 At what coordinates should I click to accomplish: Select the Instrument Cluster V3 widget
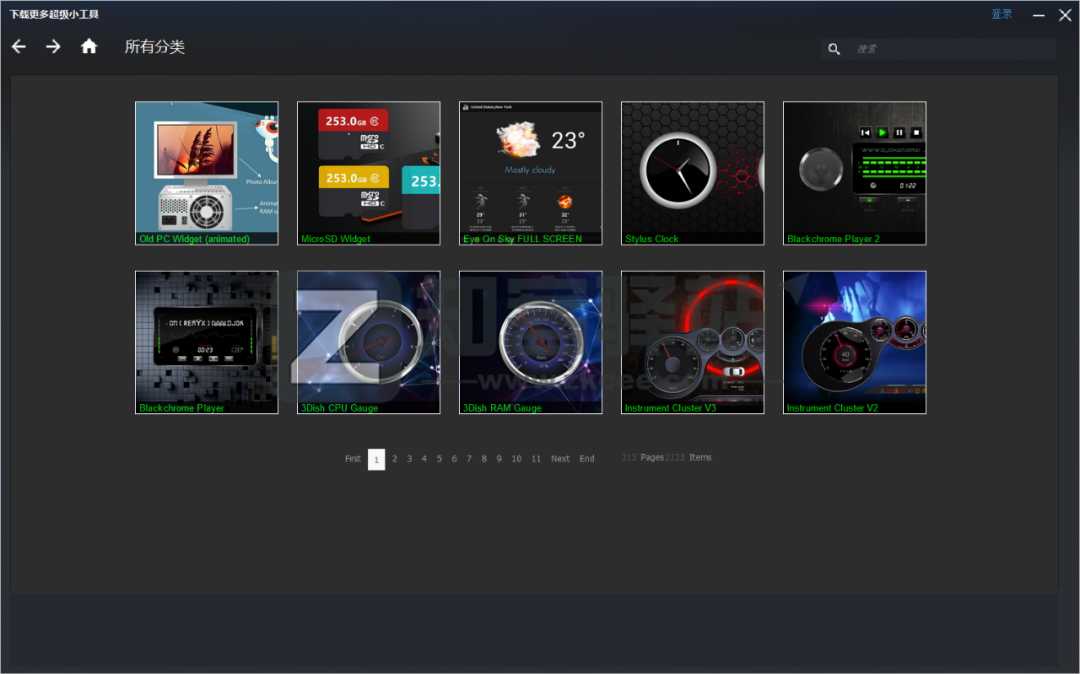pos(693,342)
